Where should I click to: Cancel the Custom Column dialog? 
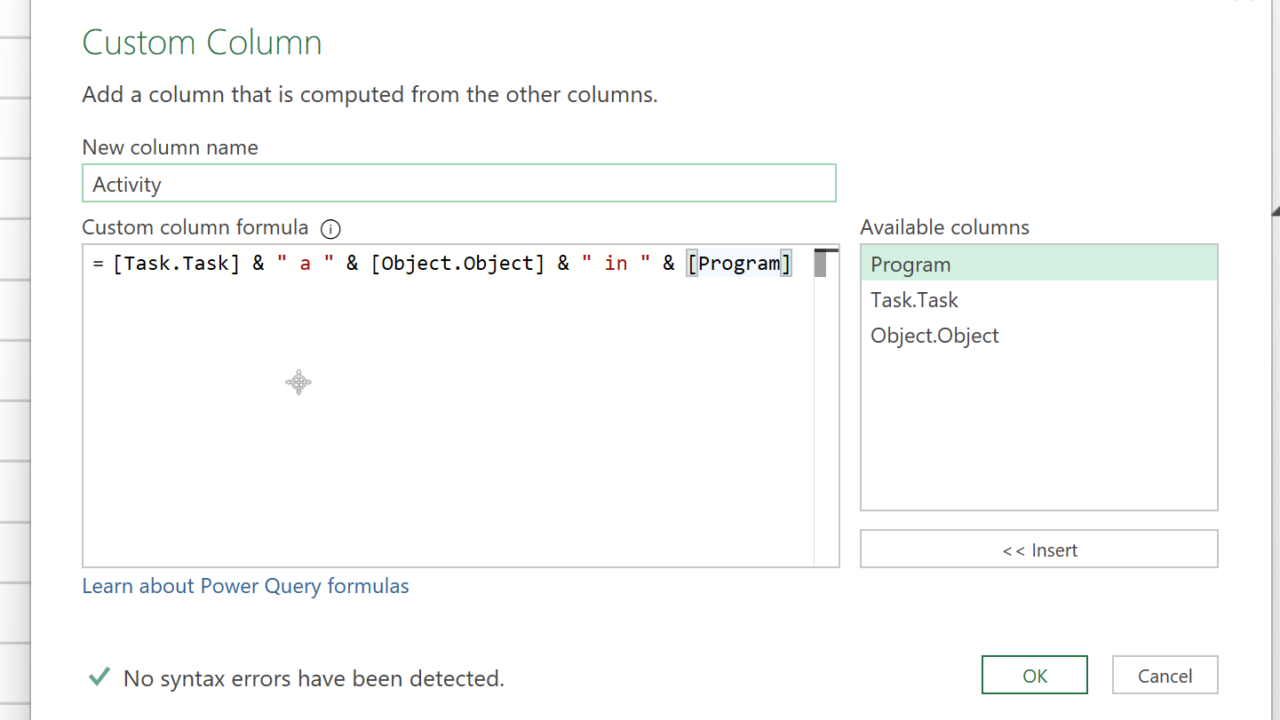click(x=1164, y=675)
